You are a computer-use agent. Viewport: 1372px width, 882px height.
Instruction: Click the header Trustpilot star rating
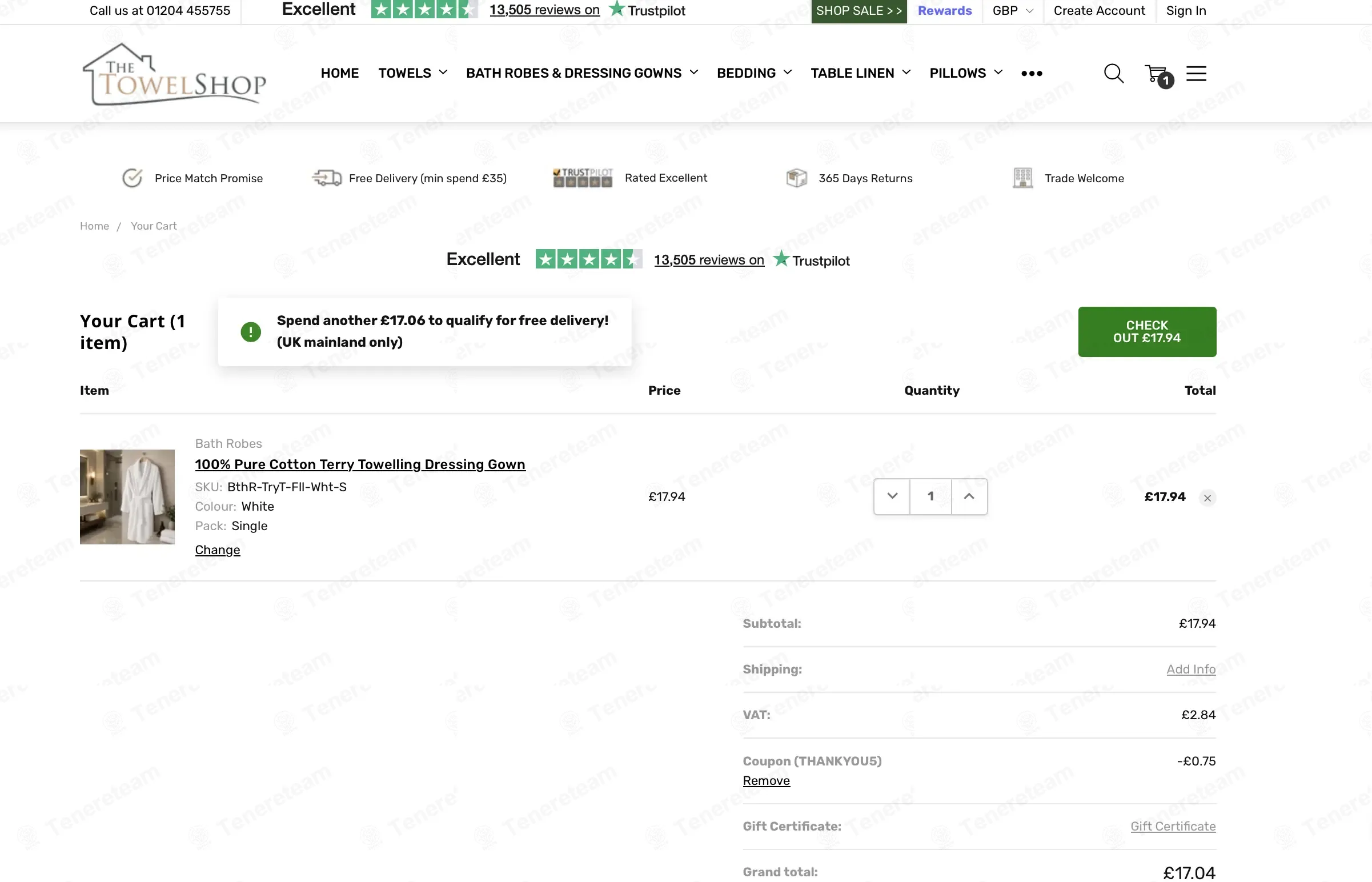click(424, 10)
